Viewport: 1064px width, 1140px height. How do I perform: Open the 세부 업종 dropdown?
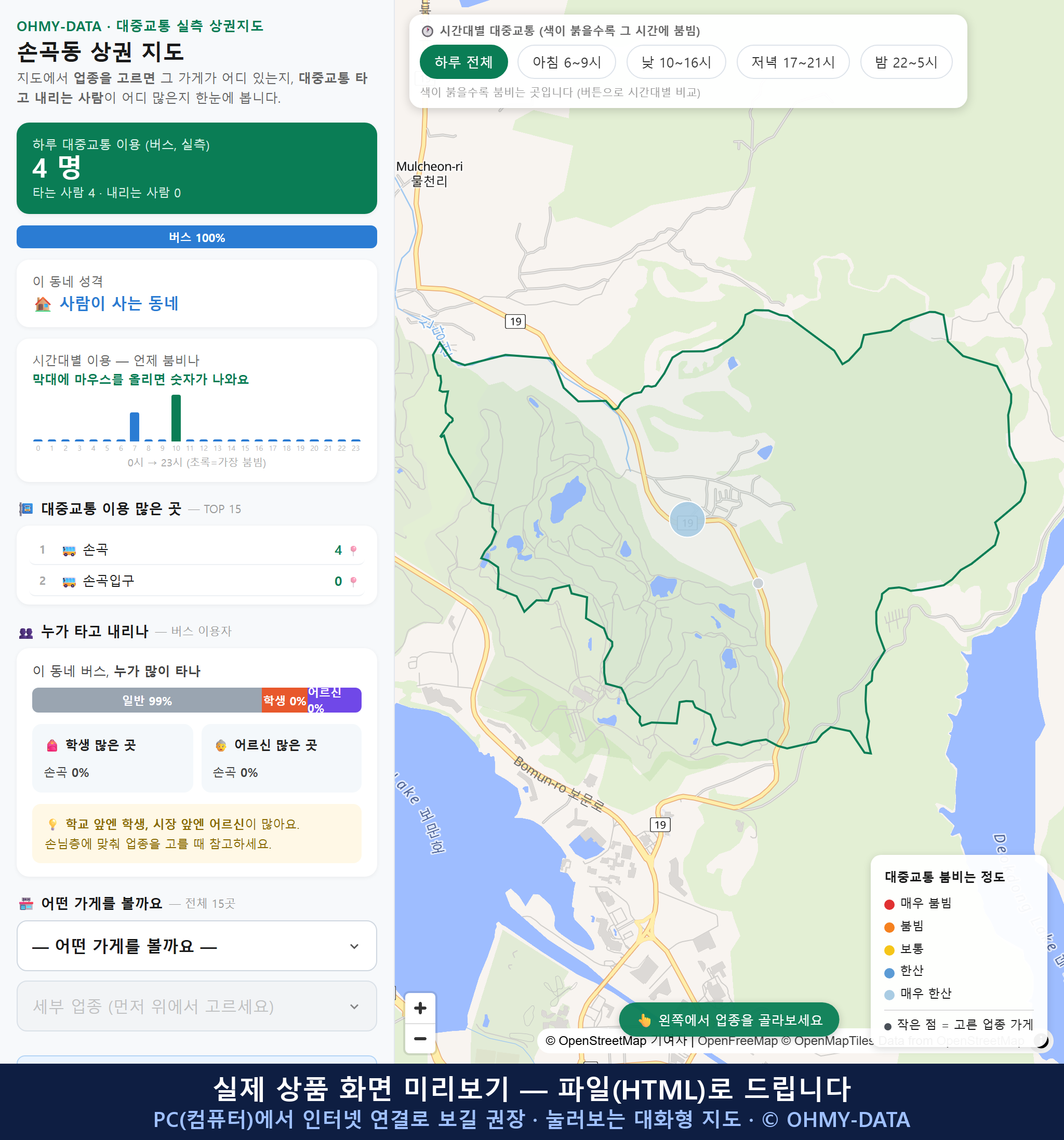pos(197,1006)
